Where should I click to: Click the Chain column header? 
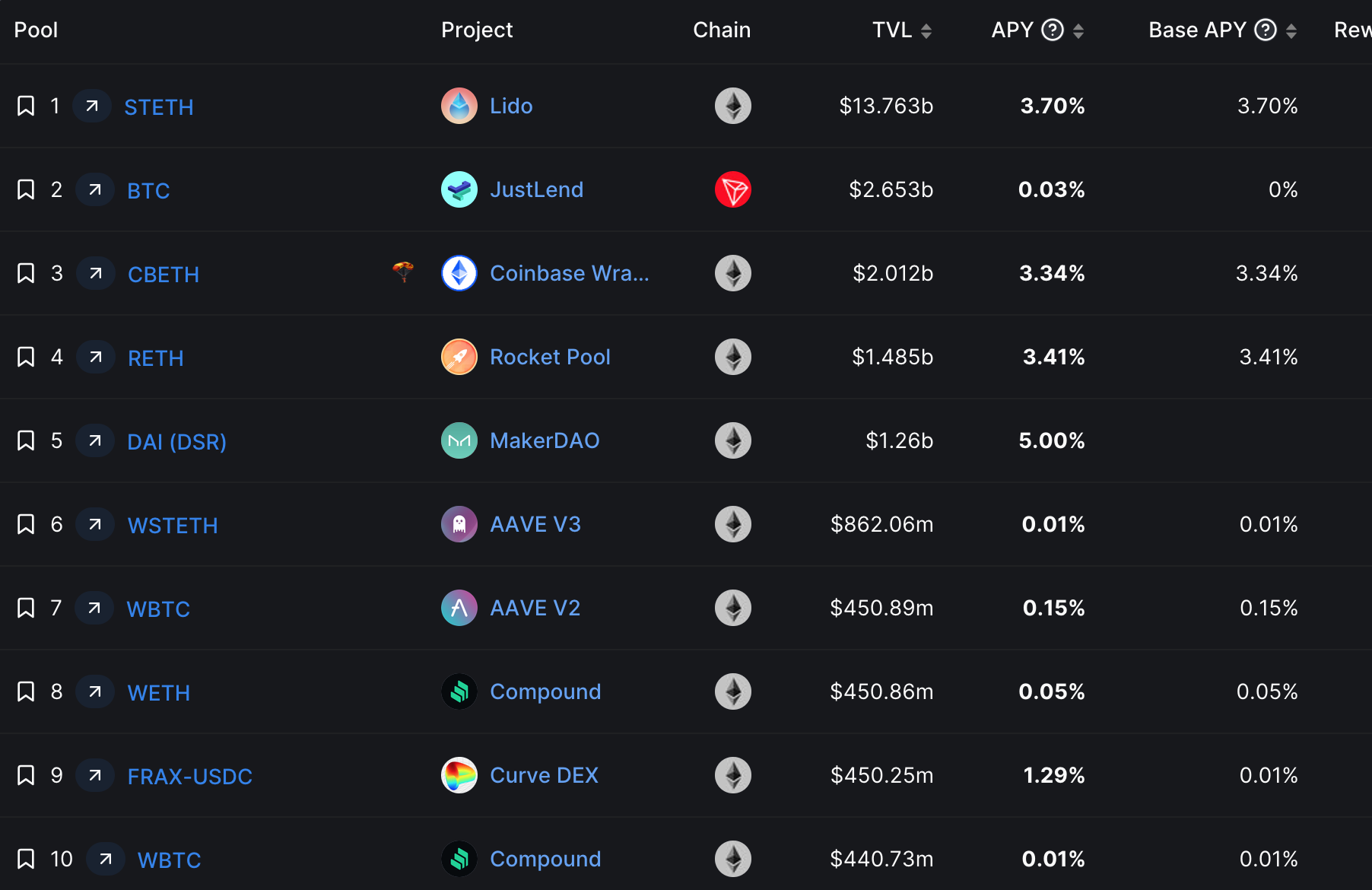722,30
